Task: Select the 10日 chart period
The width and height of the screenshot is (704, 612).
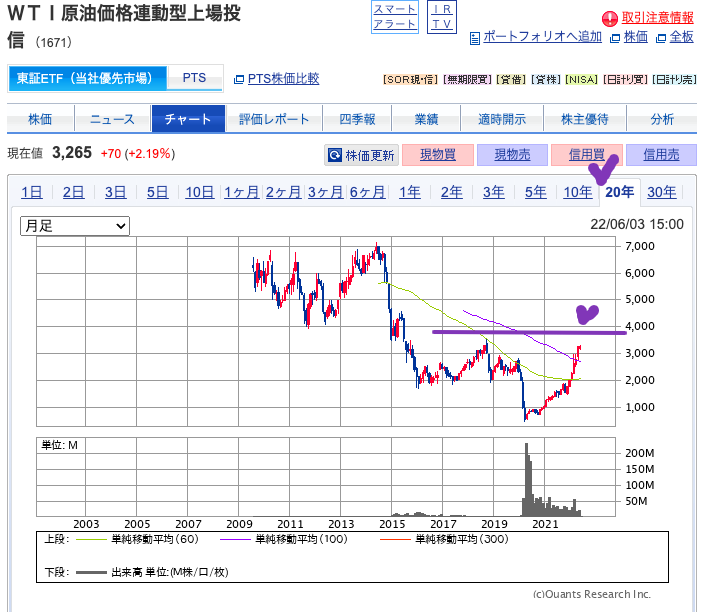Action: 200,192
